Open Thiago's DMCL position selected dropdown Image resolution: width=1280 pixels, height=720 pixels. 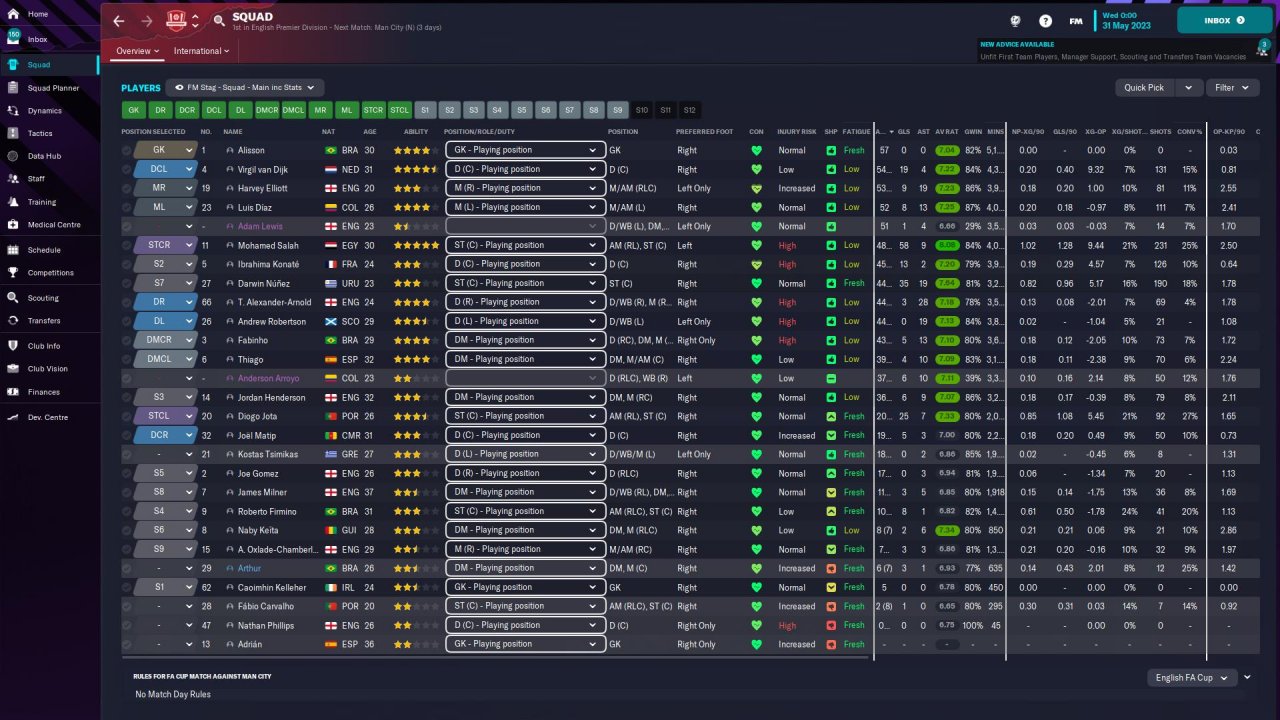coord(165,359)
